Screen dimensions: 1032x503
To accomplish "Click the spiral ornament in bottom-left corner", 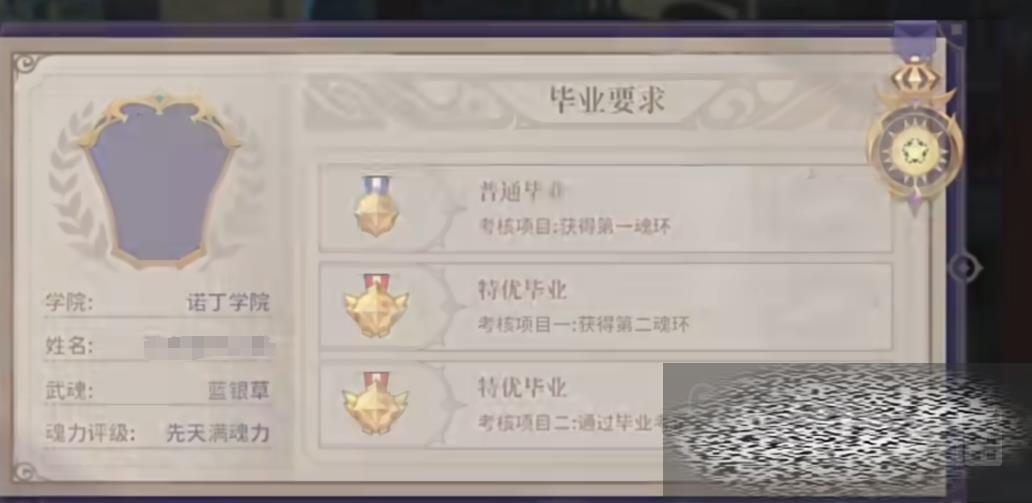I will (26, 471).
